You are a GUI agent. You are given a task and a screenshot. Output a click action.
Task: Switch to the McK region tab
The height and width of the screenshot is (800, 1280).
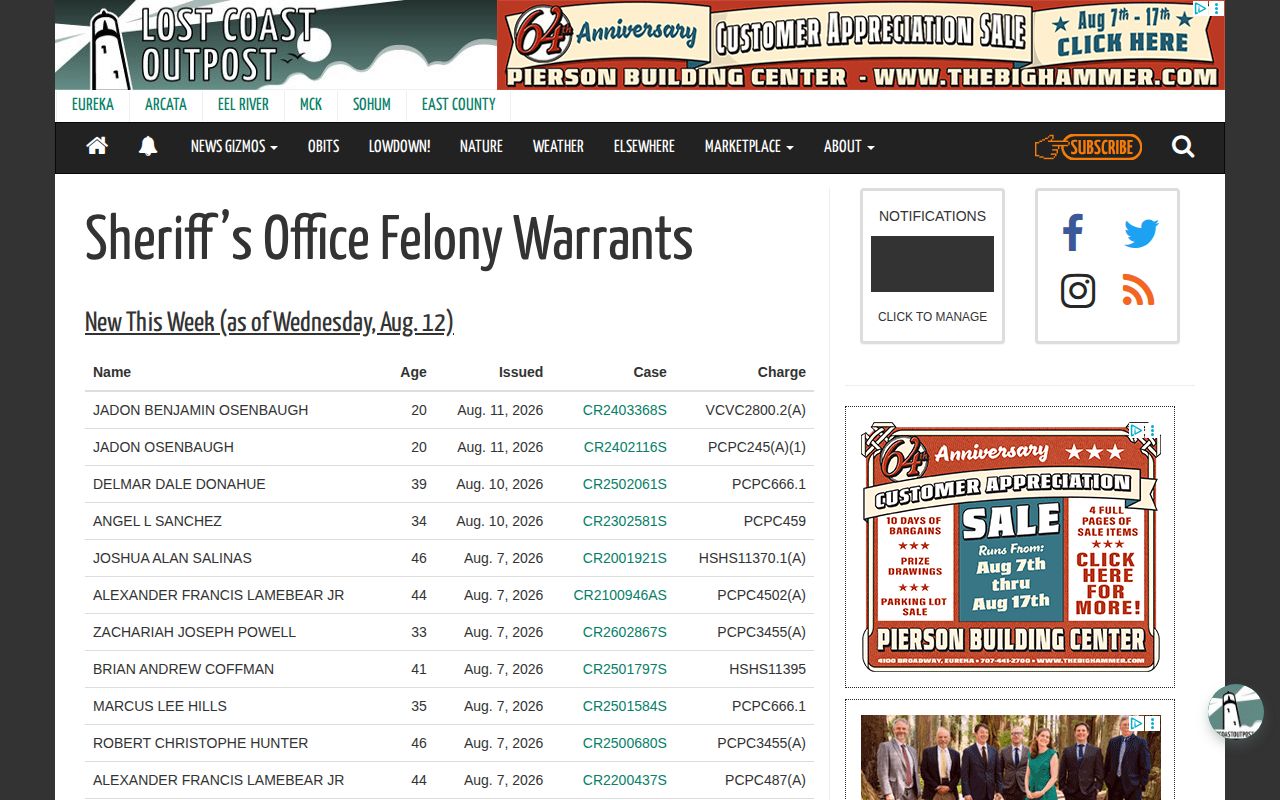(311, 104)
